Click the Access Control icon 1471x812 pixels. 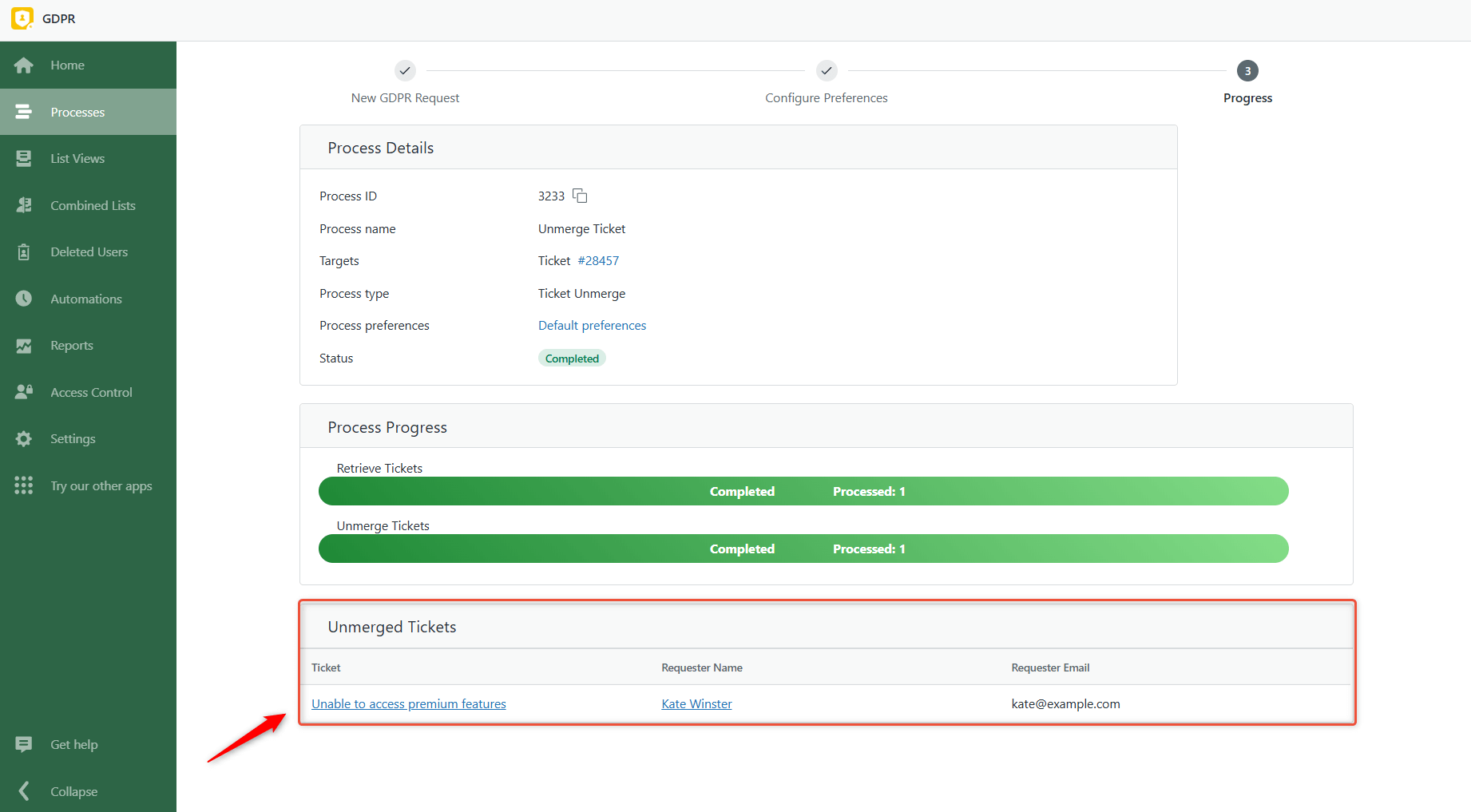[x=24, y=392]
